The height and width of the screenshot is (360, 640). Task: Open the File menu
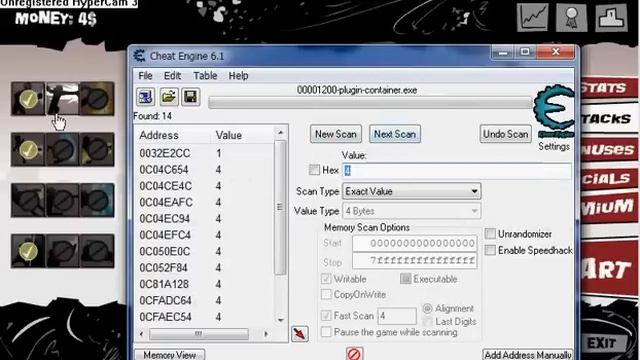[145, 76]
